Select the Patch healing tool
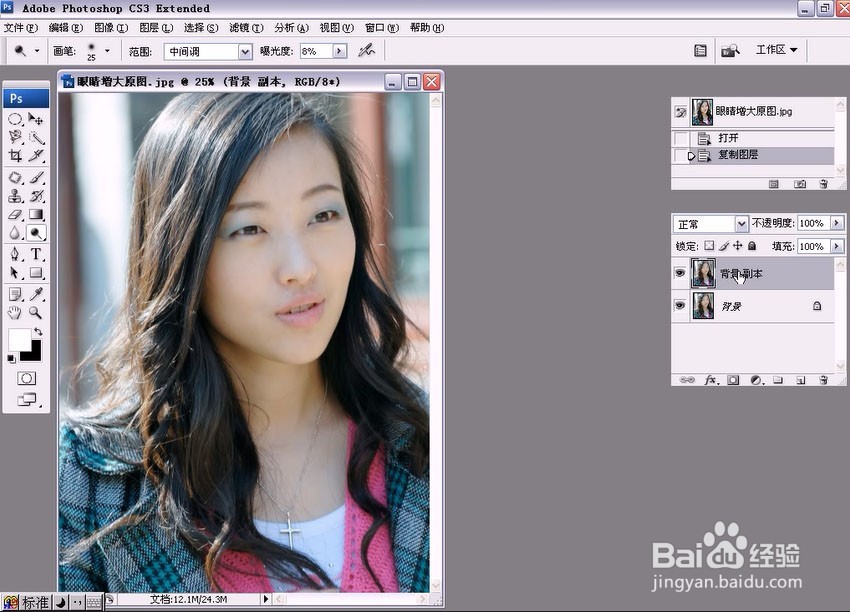This screenshot has height=612, width=850. (15, 177)
